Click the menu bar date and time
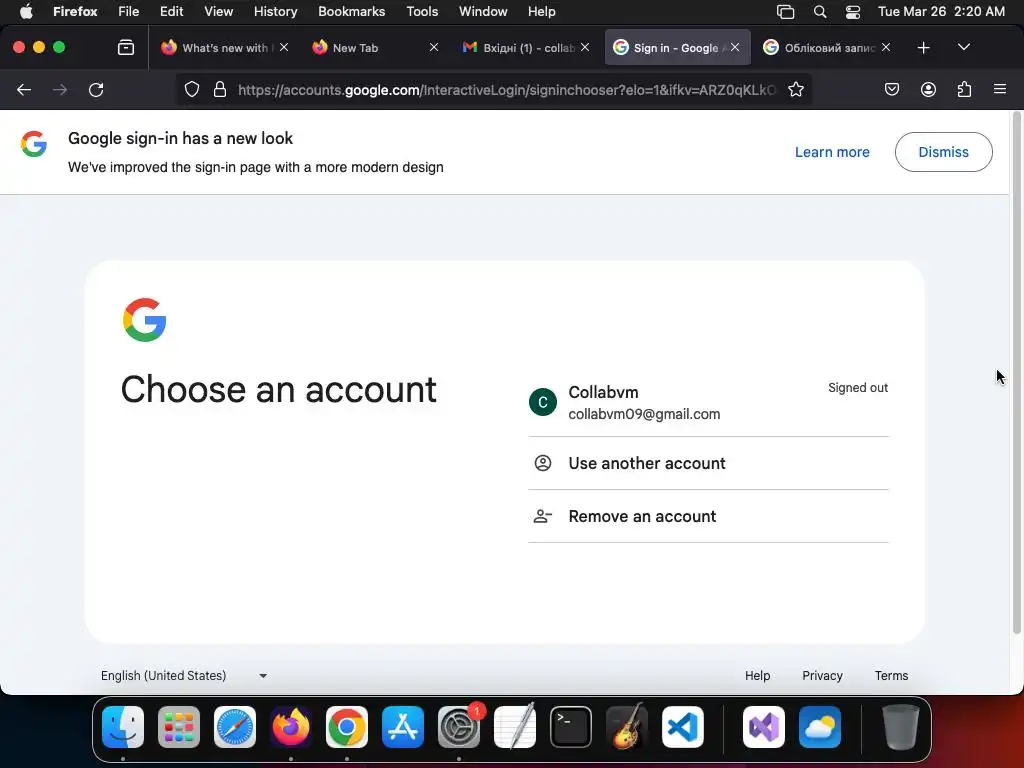The height and width of the screenshot is (768, 1024). click(941, 11)
